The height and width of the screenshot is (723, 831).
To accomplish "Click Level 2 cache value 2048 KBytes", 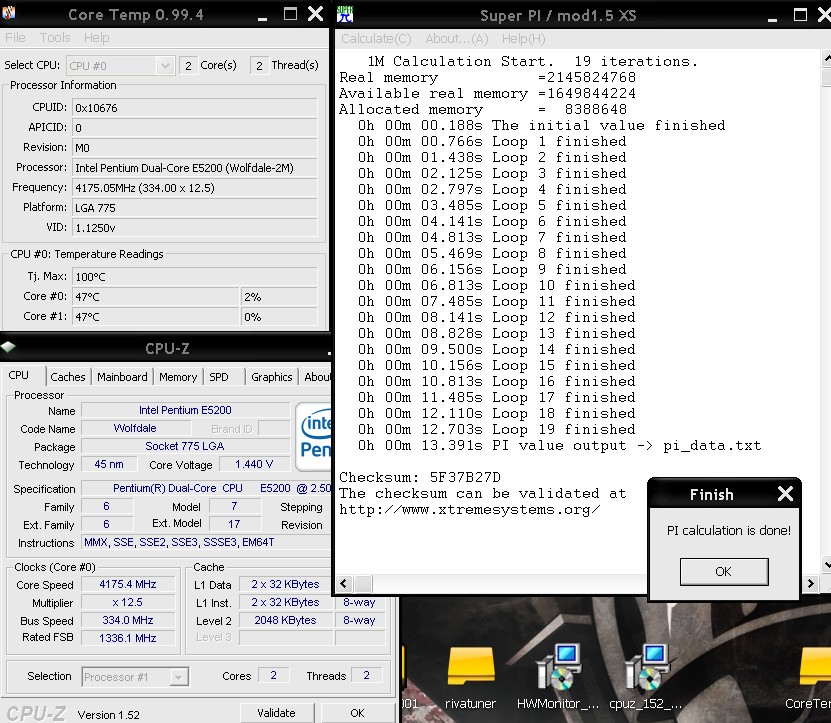I will 285,620.
